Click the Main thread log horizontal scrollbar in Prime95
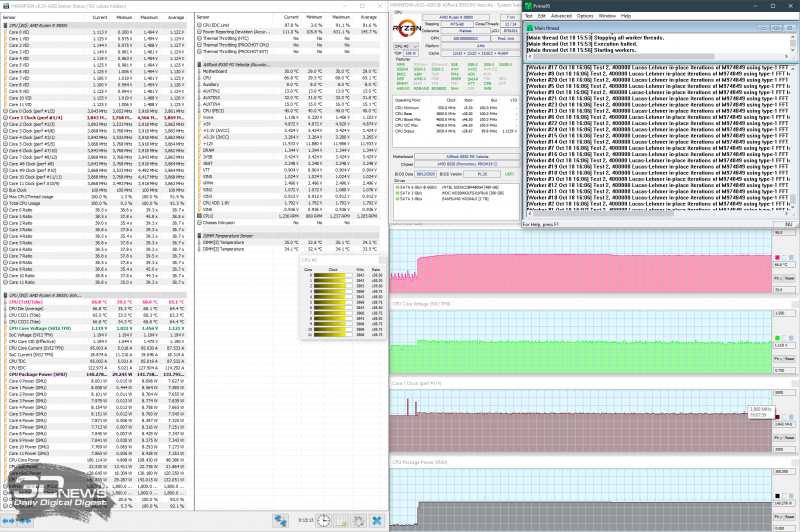This screenshot has height=532, width=800. (x=657, y=57)
